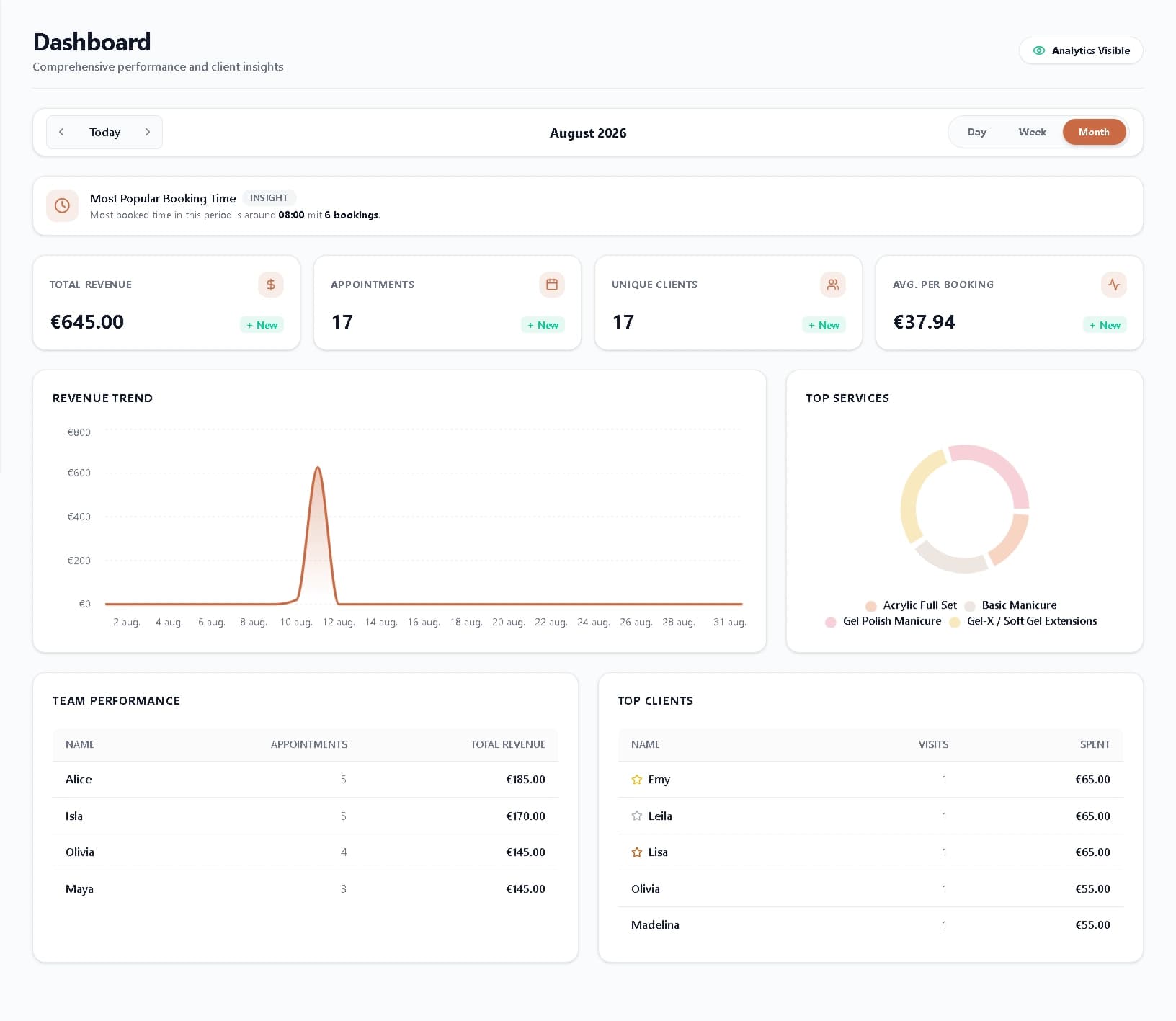Select client Lisa in Top Clients
The image size is (1176, 1021).
coord(870,852)
